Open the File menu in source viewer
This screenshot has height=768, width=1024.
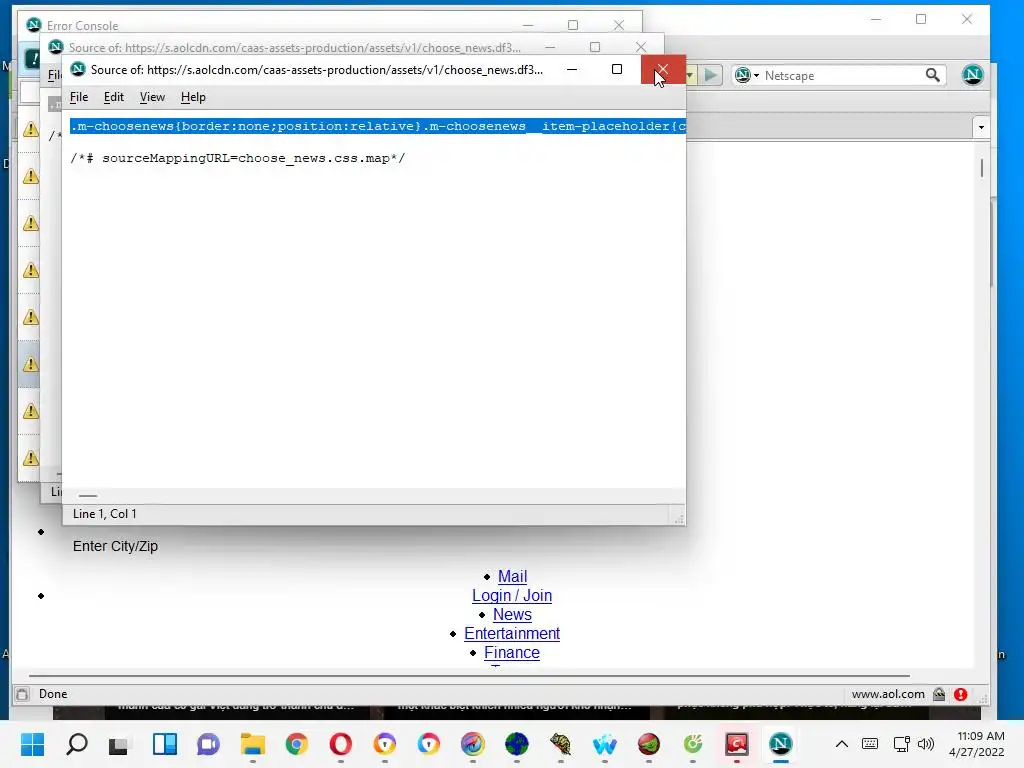[79, 97]
